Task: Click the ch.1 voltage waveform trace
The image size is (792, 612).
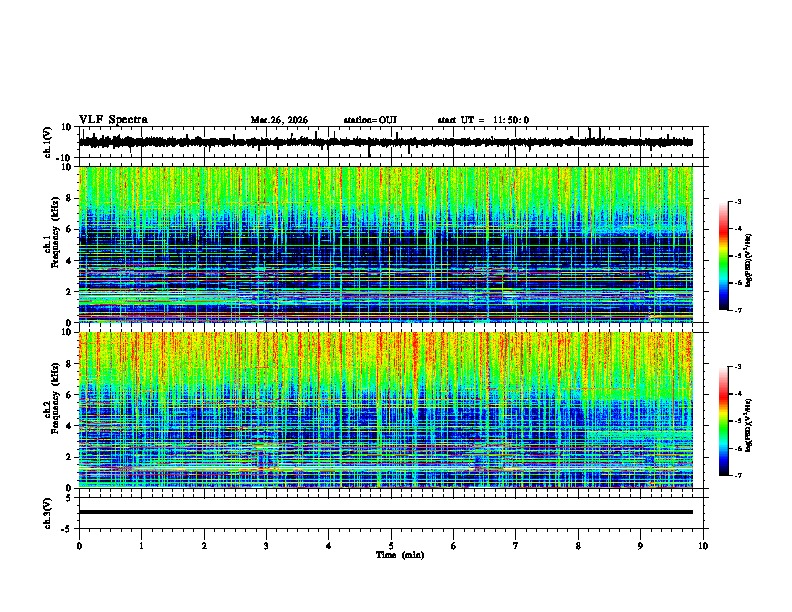Action: coord(385,142)
